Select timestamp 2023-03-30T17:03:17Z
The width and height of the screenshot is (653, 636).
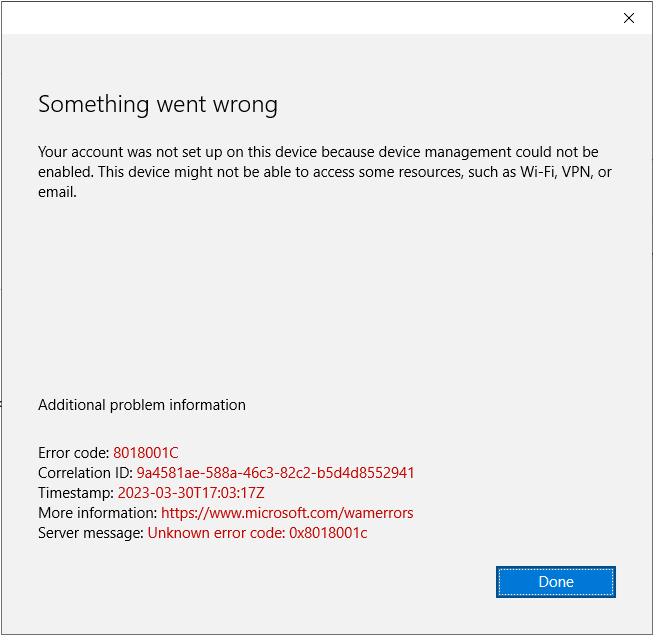coord(191,493)
